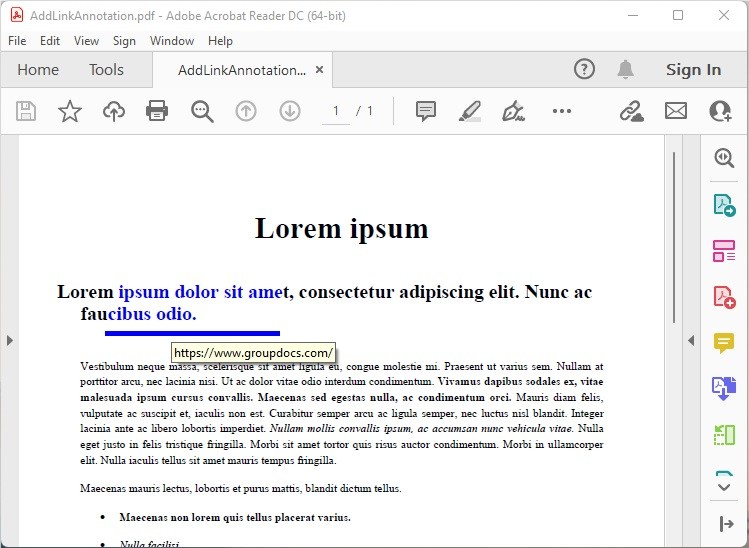The height and width of the screenshot is (548, 749).
Task: Click the Save file icon
Action: pos(26,111)
